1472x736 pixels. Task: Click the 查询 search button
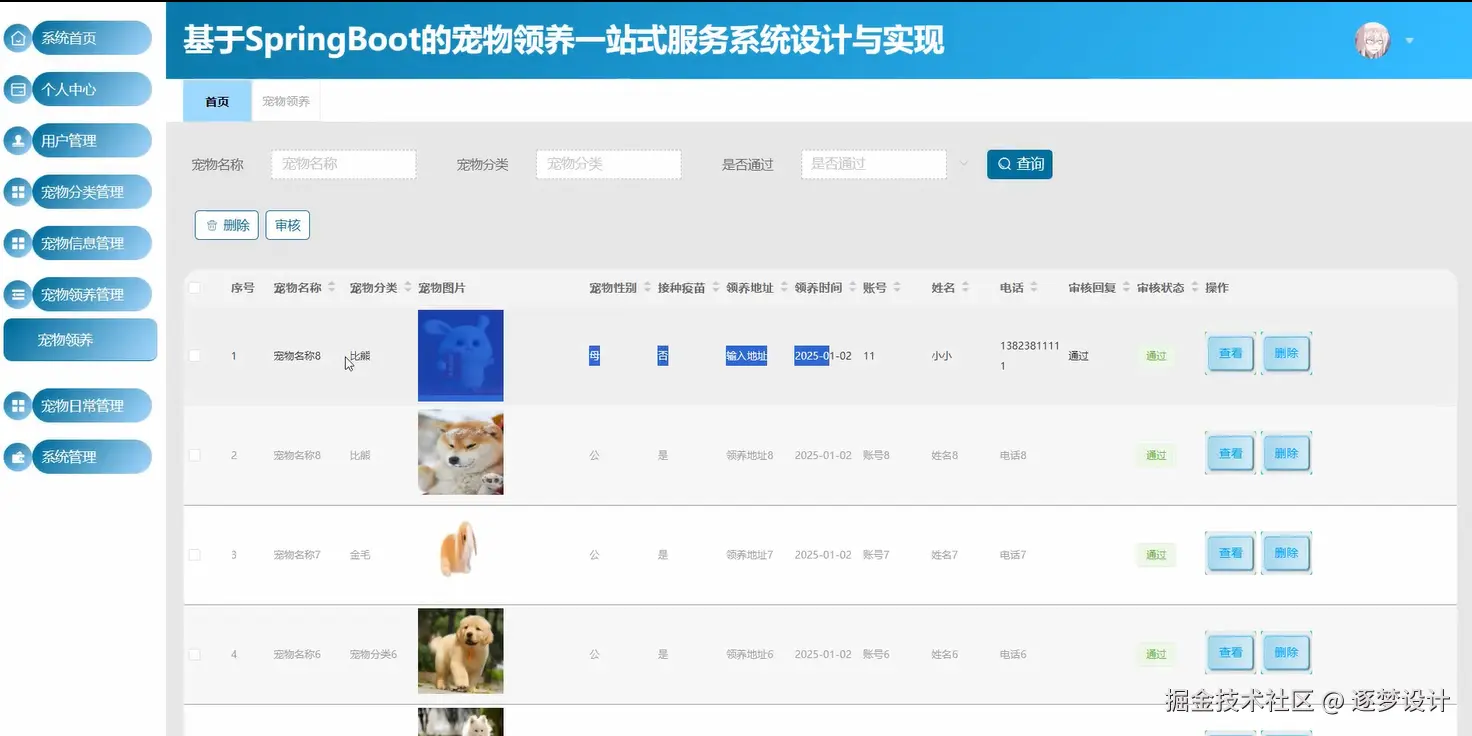[x=1019, y=165]
